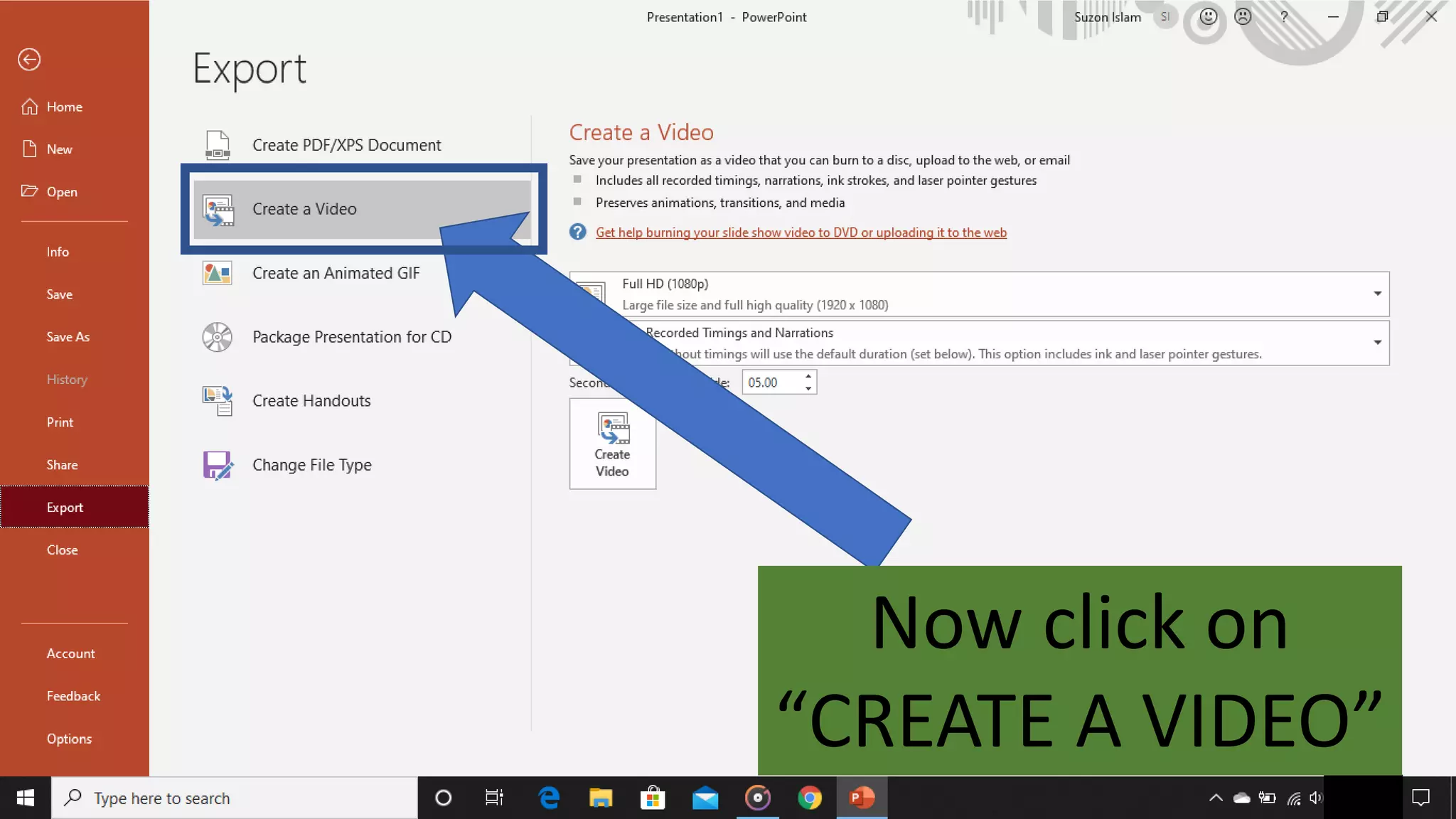
Task: Send a smile feedback via smiley face icon
Action: [1208, 16]
